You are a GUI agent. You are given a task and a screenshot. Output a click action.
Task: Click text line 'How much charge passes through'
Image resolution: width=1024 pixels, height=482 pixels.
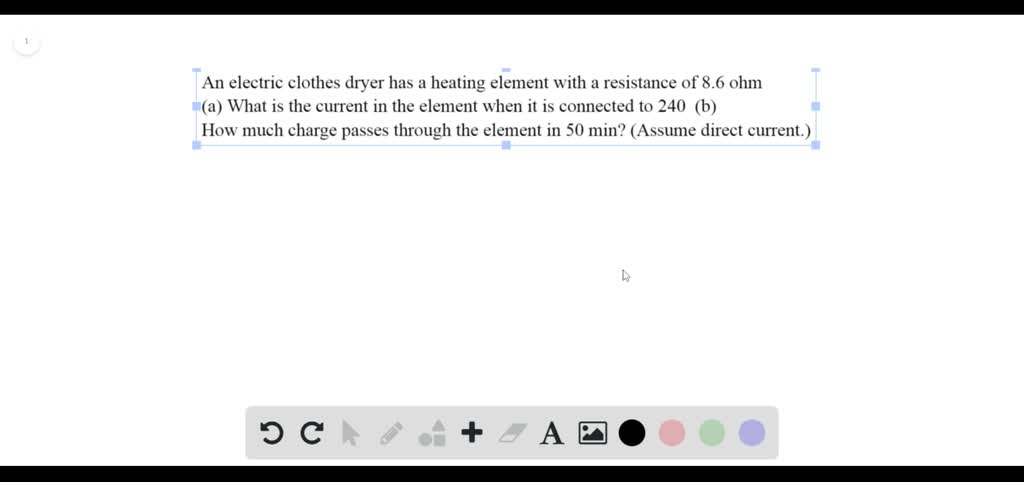point(506,130)
